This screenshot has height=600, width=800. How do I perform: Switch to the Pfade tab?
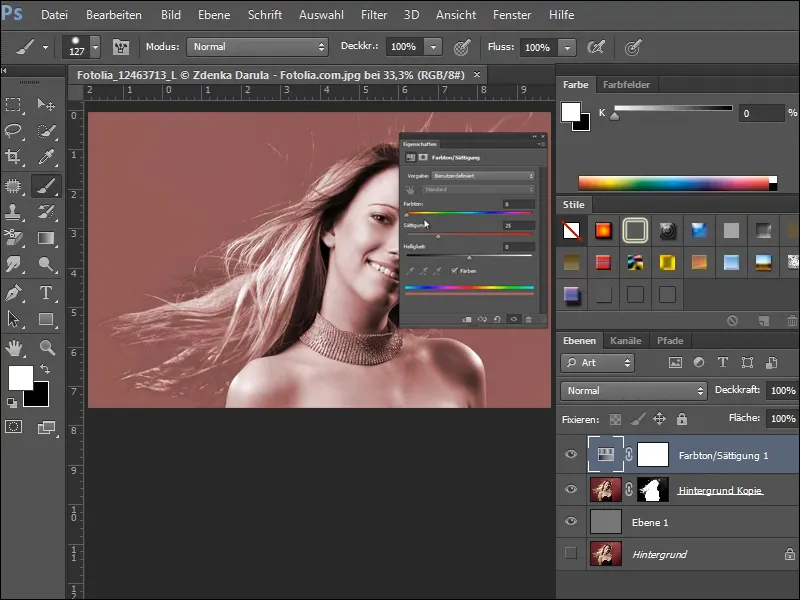tap(670, 340)
